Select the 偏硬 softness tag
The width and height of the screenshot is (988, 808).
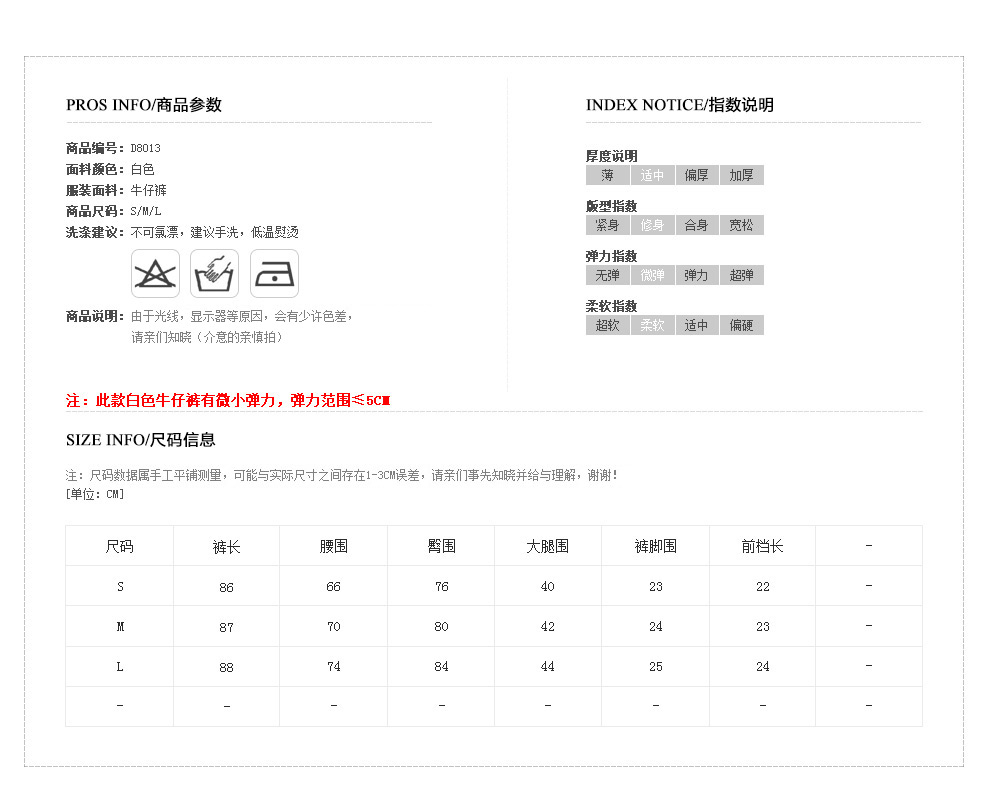click(742, 325)
